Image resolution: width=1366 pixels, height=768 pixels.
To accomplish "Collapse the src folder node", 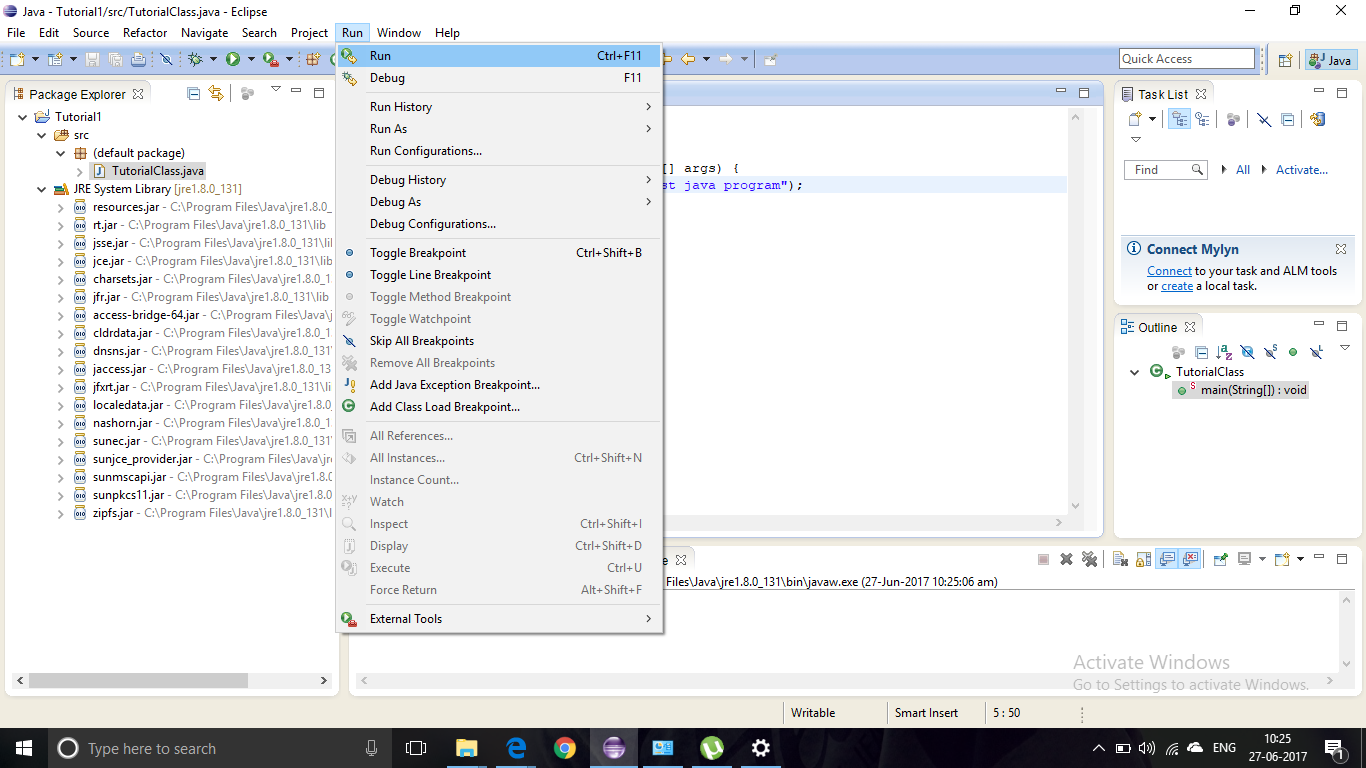I will (x=42, y=135).
